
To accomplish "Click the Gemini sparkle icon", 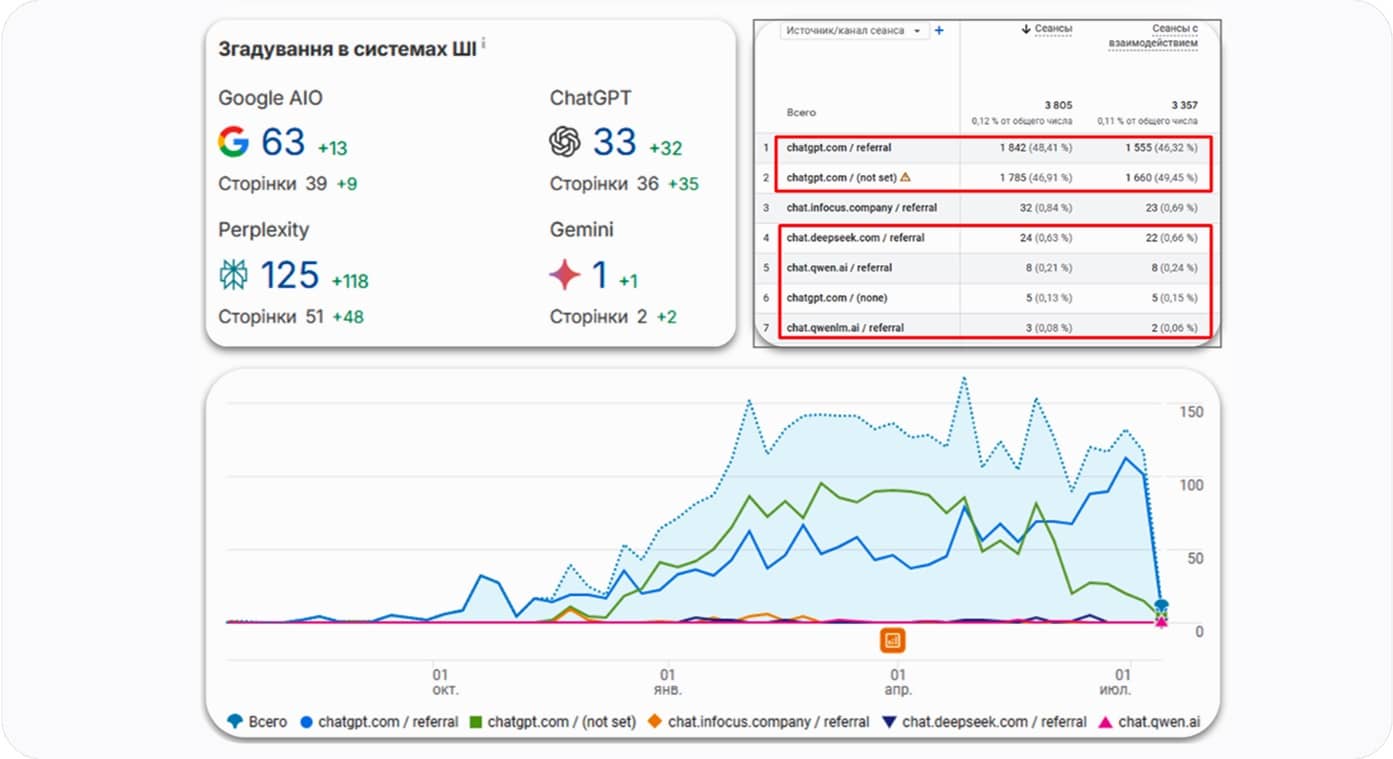I will coord(565,274).
